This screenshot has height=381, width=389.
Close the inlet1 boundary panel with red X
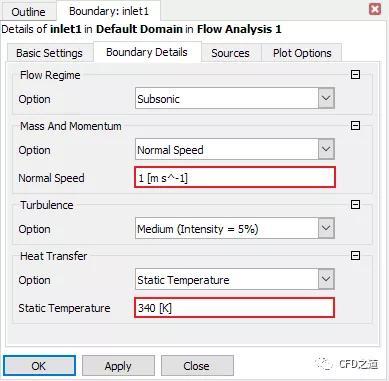375,9
